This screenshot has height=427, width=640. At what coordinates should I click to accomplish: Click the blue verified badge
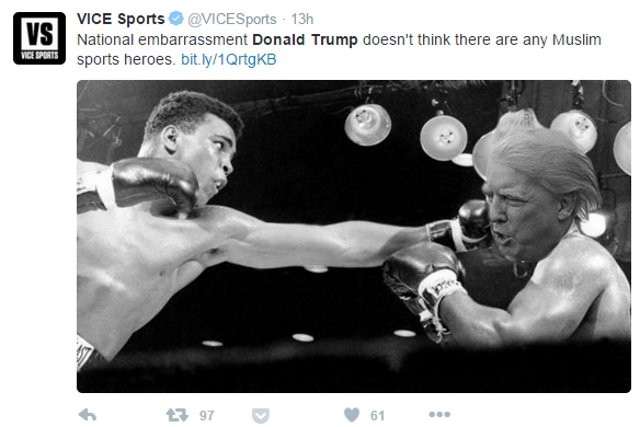pos(176,18)
